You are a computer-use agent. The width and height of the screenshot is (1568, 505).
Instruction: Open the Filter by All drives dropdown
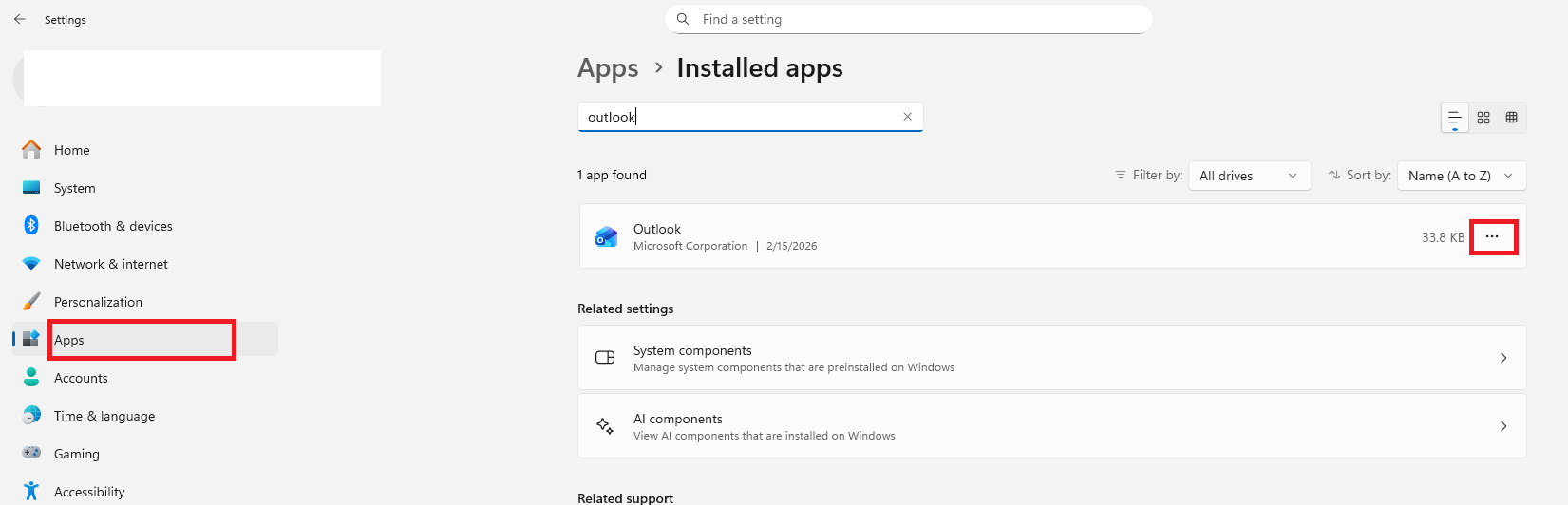tap(1249, 176)
